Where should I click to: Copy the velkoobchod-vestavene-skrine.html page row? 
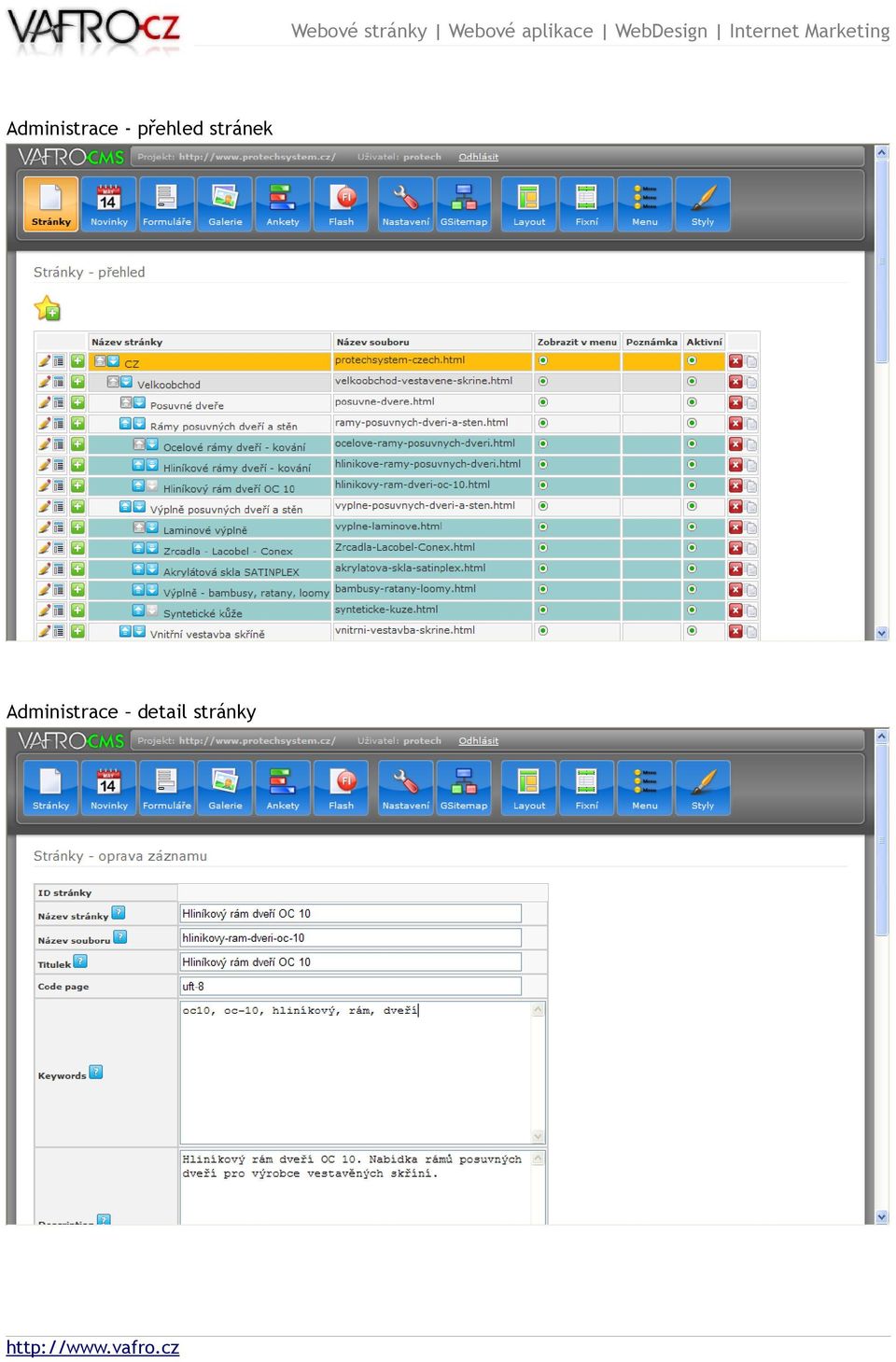(751, 382)
